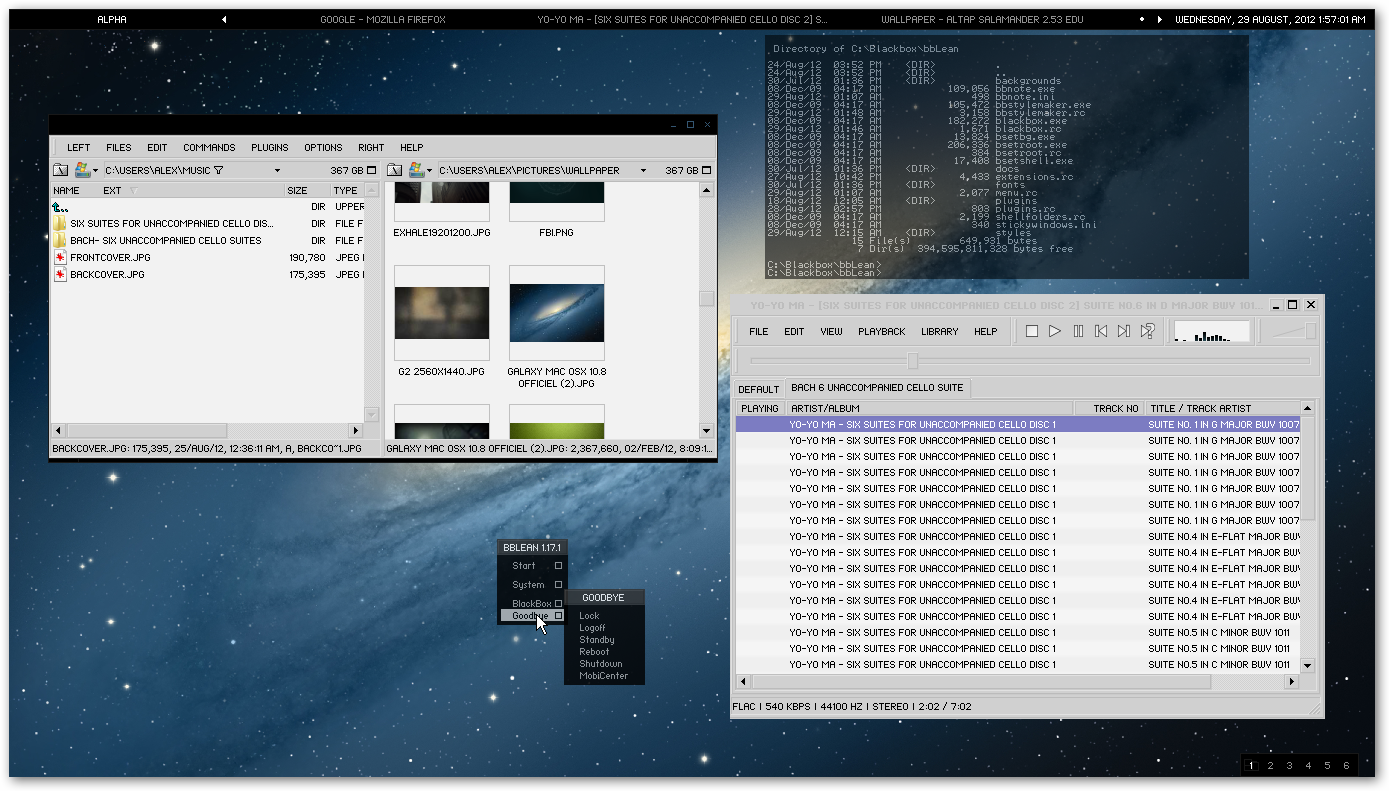Click the seek bar handle in the player
The height and width of the screenshot is (791, 1389).
click(x=912, y=360)
